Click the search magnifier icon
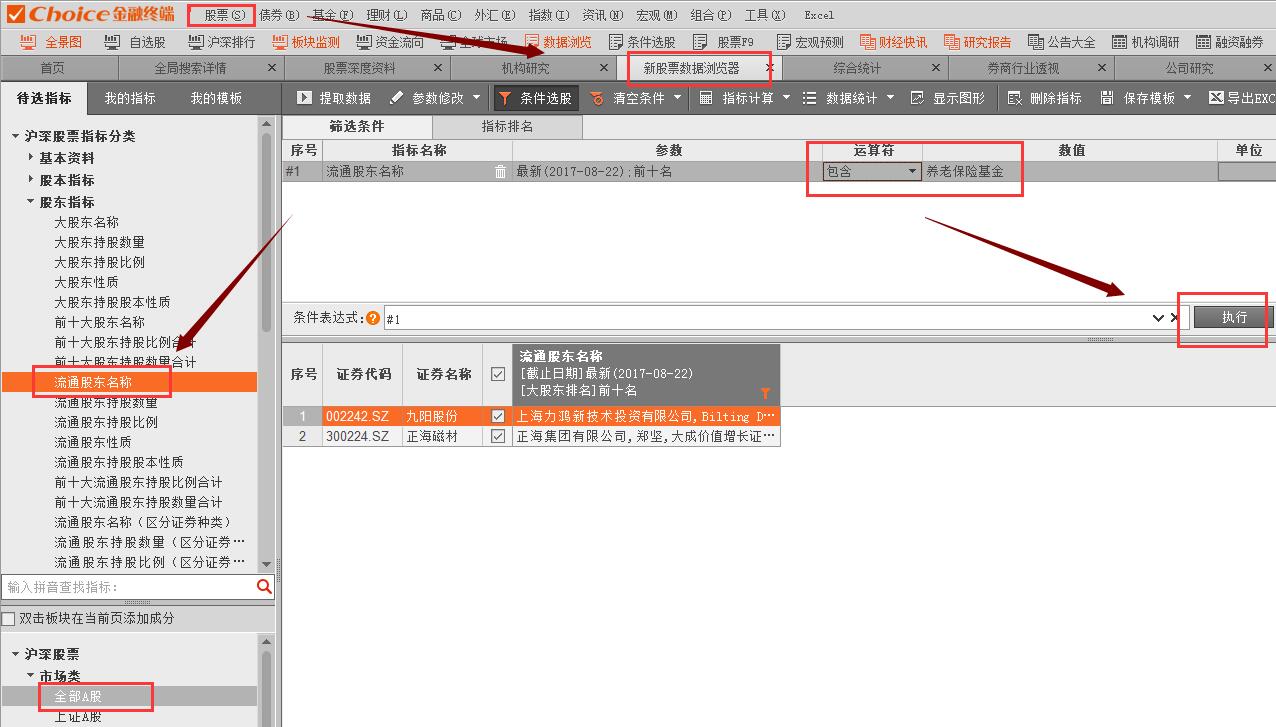The height and width of the screenshot is (727, 1276). (264, 587)
